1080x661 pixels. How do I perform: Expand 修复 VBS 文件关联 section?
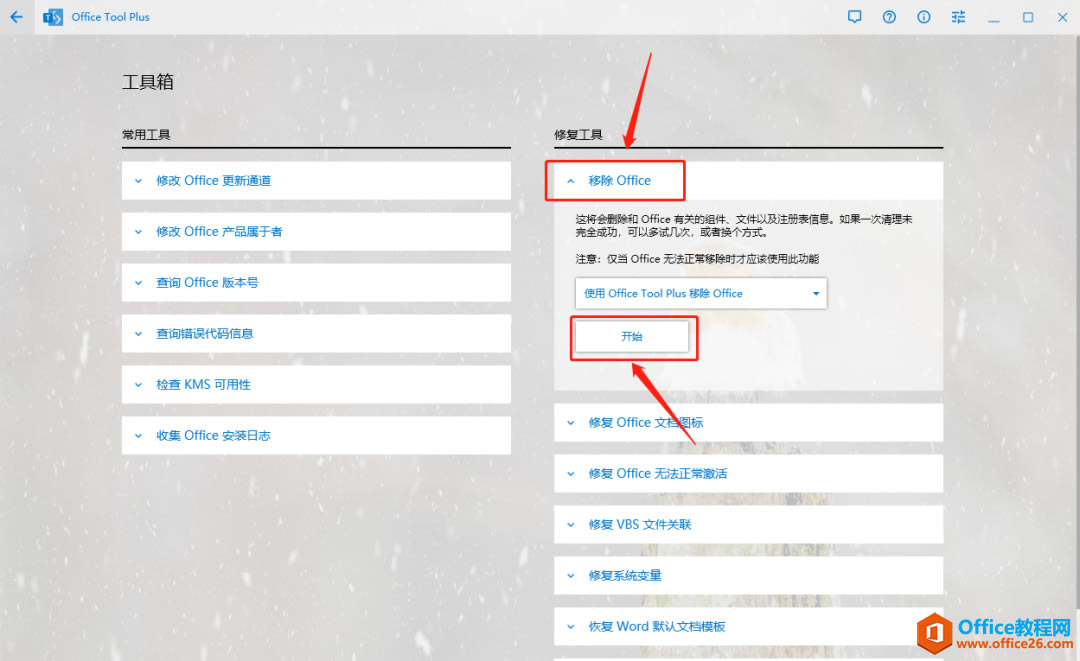[x=748, y=525]
